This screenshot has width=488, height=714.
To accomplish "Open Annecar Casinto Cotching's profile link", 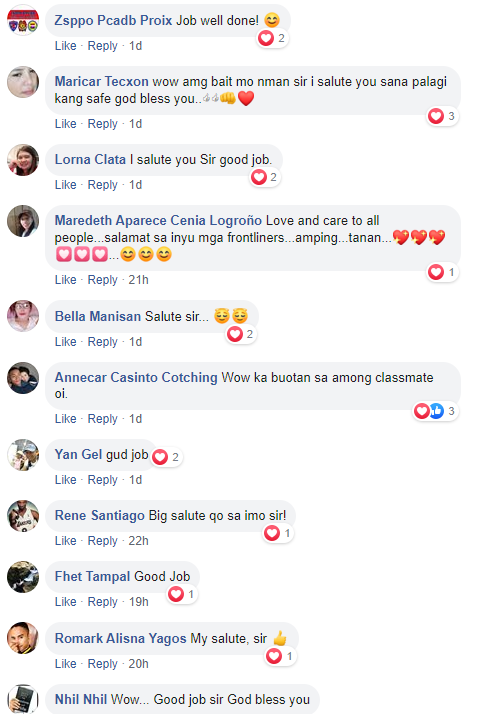I will click(x=136, y=377).
